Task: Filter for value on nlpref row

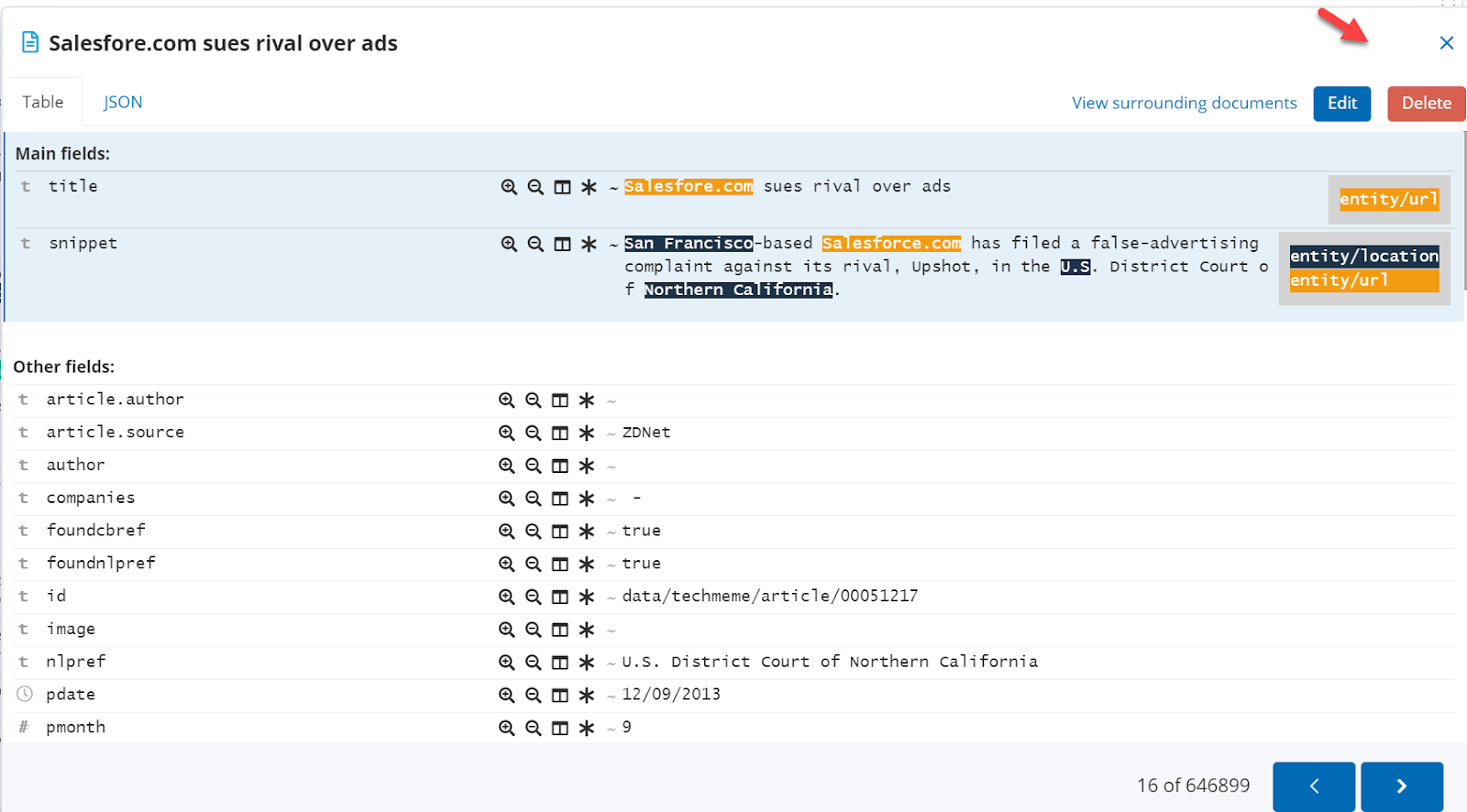Action: coord(506,663)
